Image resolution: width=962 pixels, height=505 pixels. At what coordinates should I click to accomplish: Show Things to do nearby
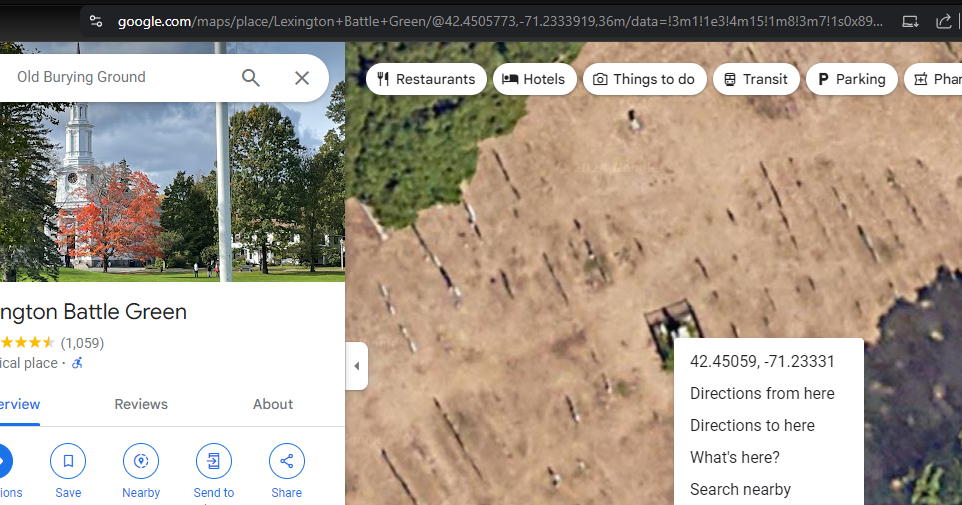(645, 79)
